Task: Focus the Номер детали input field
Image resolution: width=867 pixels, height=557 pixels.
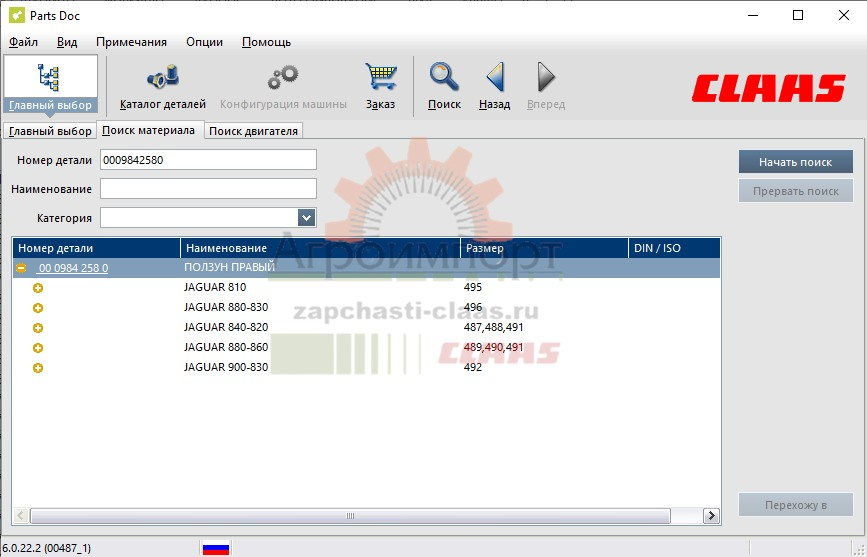Action: [208, 160]
